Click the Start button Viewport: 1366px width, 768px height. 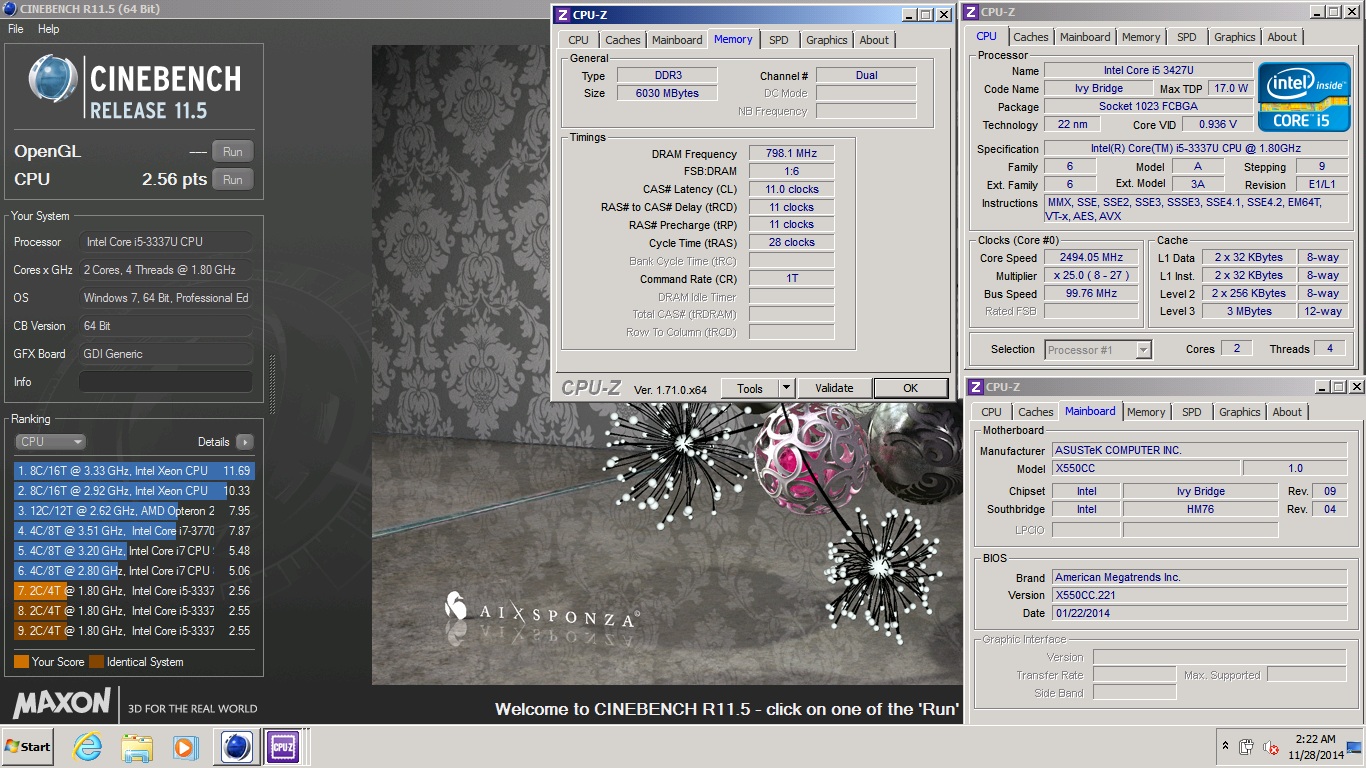(27, 746)
